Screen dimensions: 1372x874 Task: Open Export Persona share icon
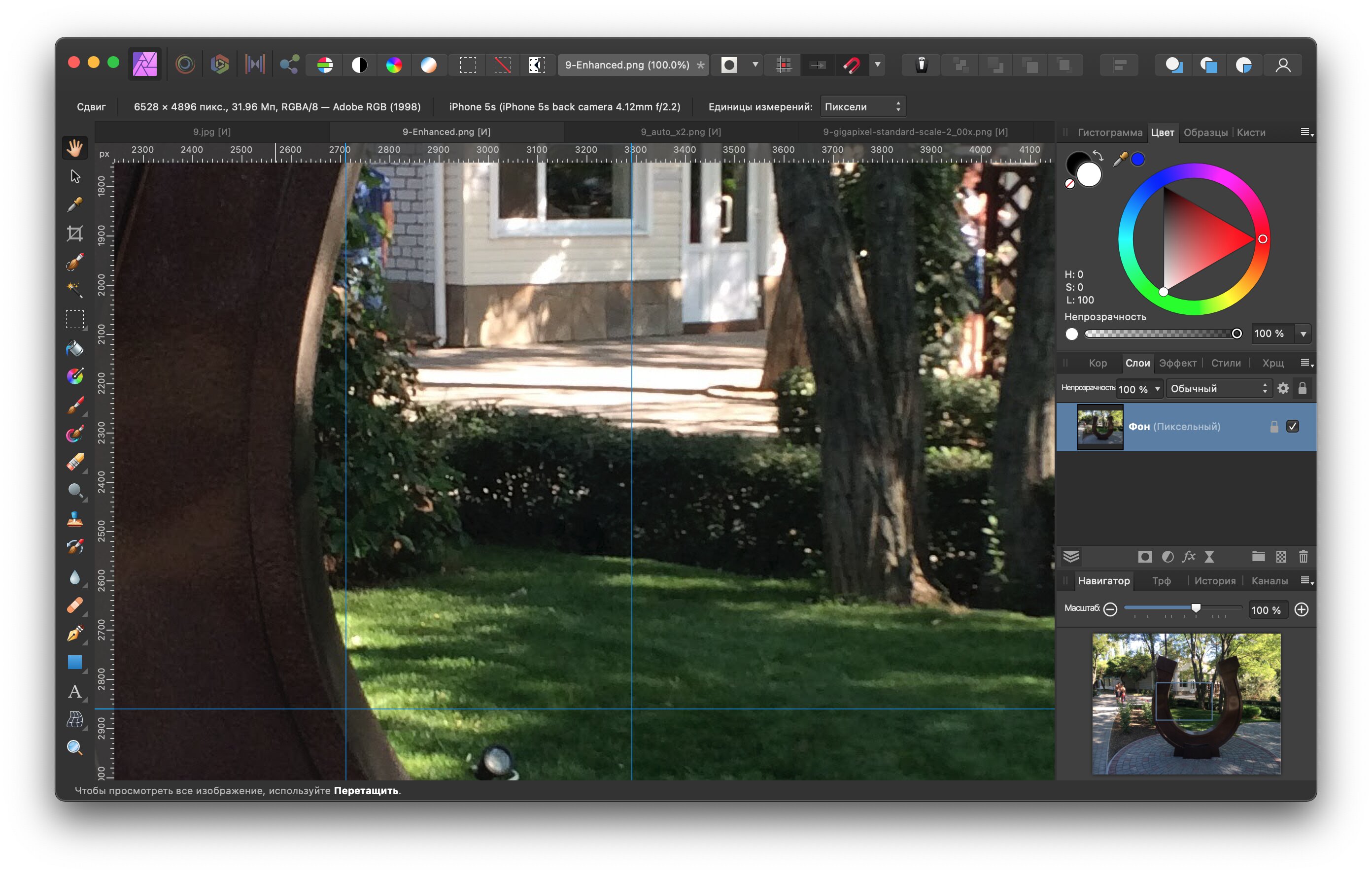(289, 65)
